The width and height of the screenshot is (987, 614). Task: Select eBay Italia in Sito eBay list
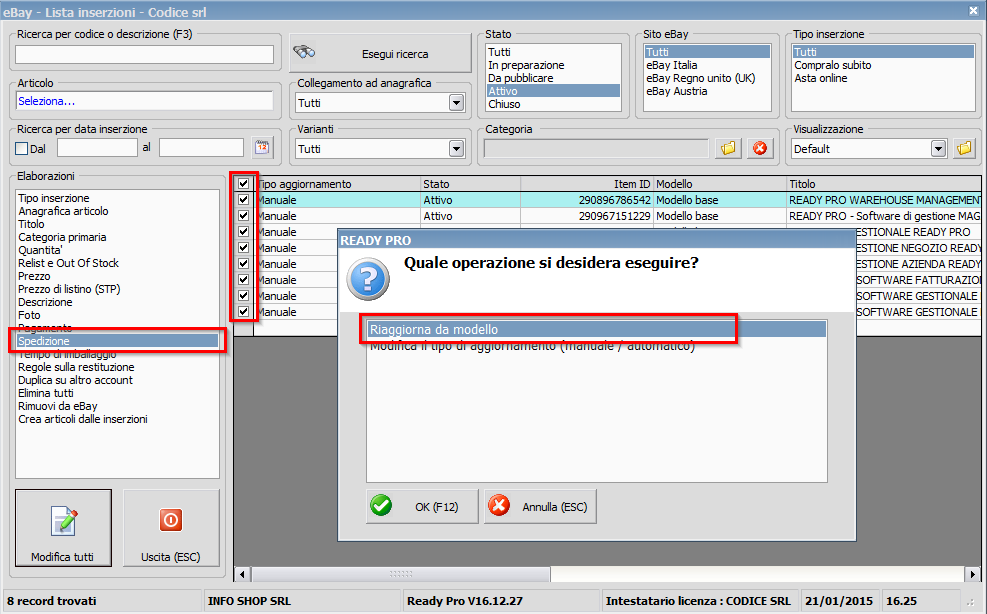coord(672,65)
